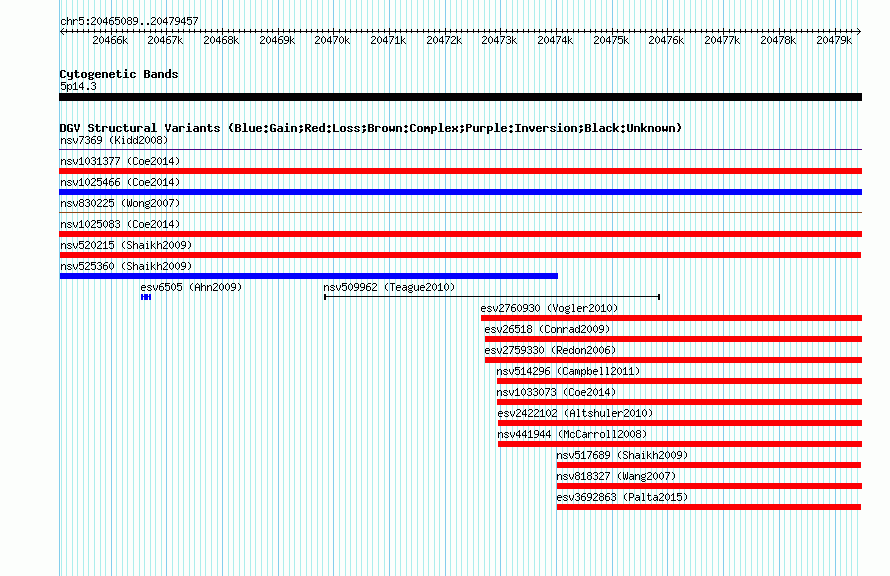Click the 20474k ruler tick label
Screen dimensions: 890x576
click(555, 40)
